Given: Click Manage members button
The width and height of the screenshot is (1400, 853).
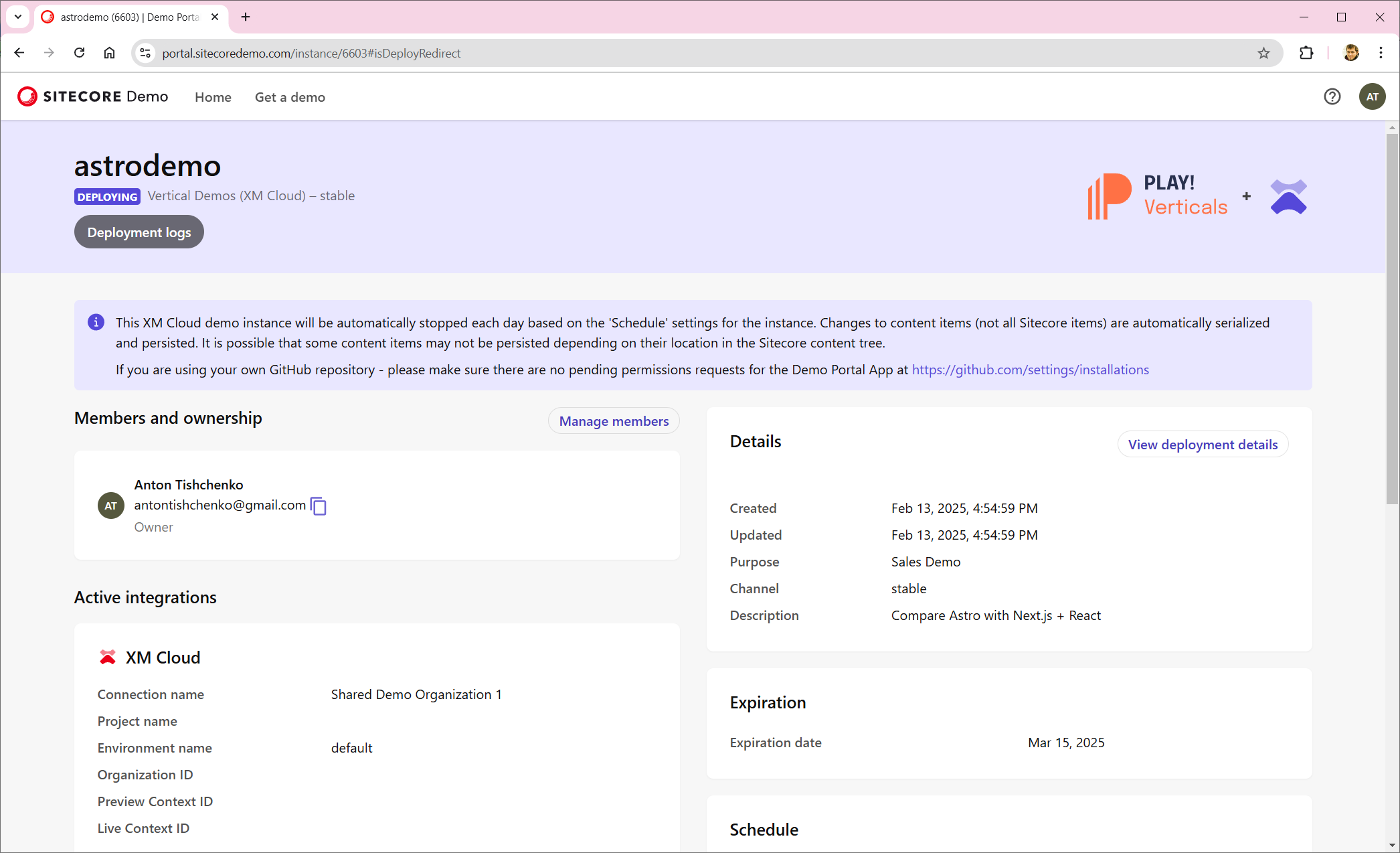Looking at the screenshot, I should tap(614, 421).
